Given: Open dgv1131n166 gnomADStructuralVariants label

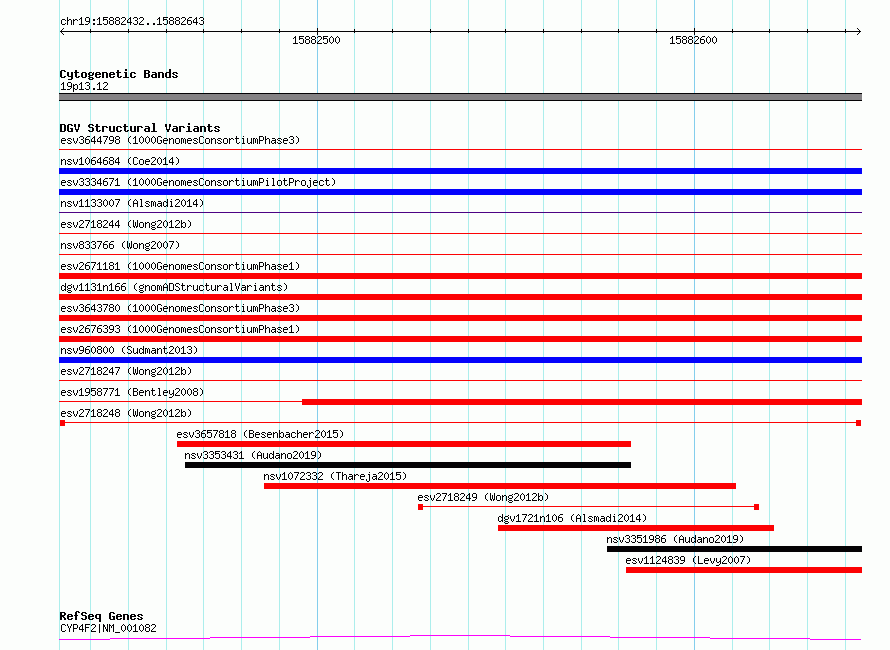Looking at the screenshot, I should tap(174, 287).
